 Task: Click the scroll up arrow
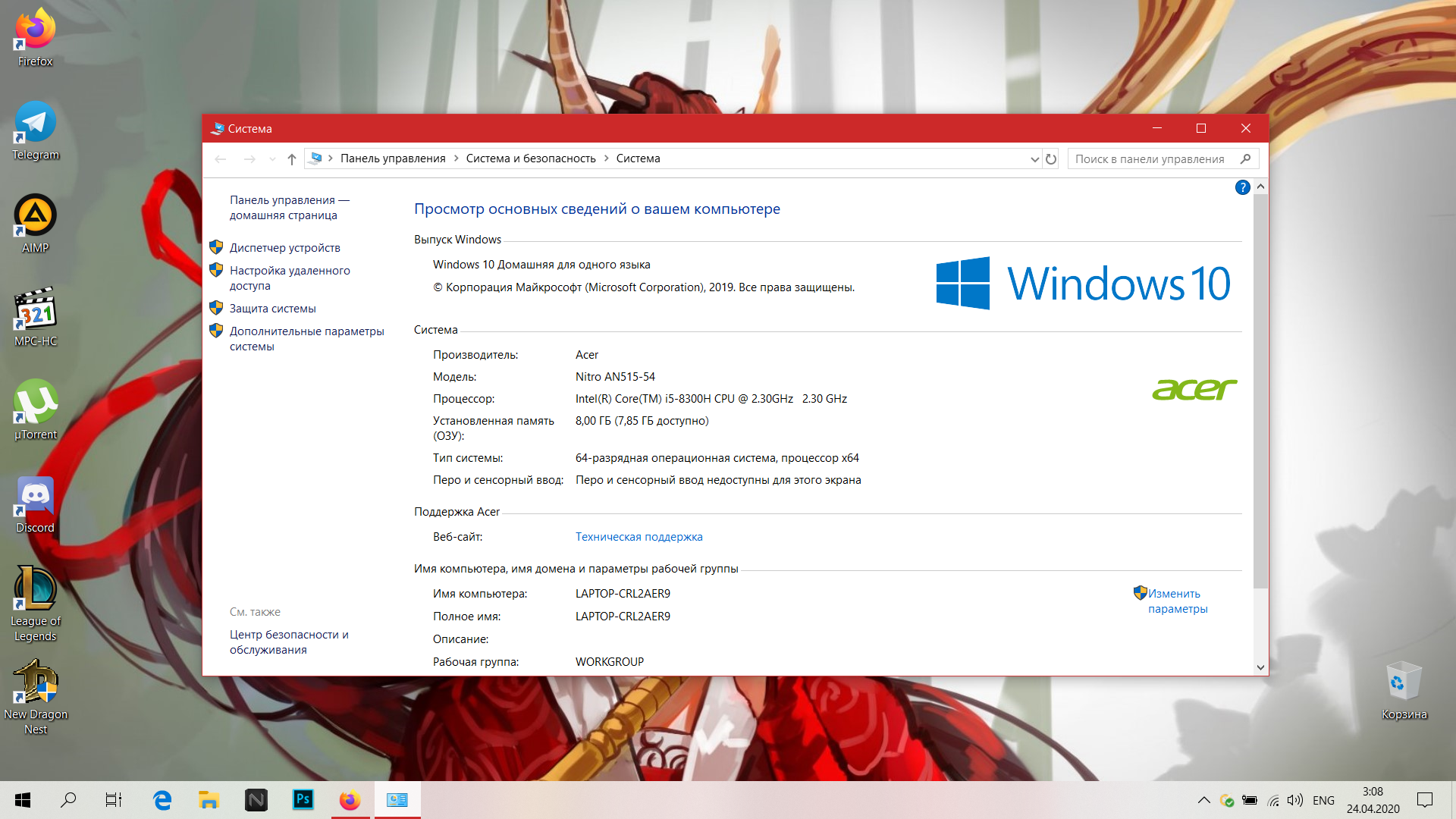(1260, 187)
